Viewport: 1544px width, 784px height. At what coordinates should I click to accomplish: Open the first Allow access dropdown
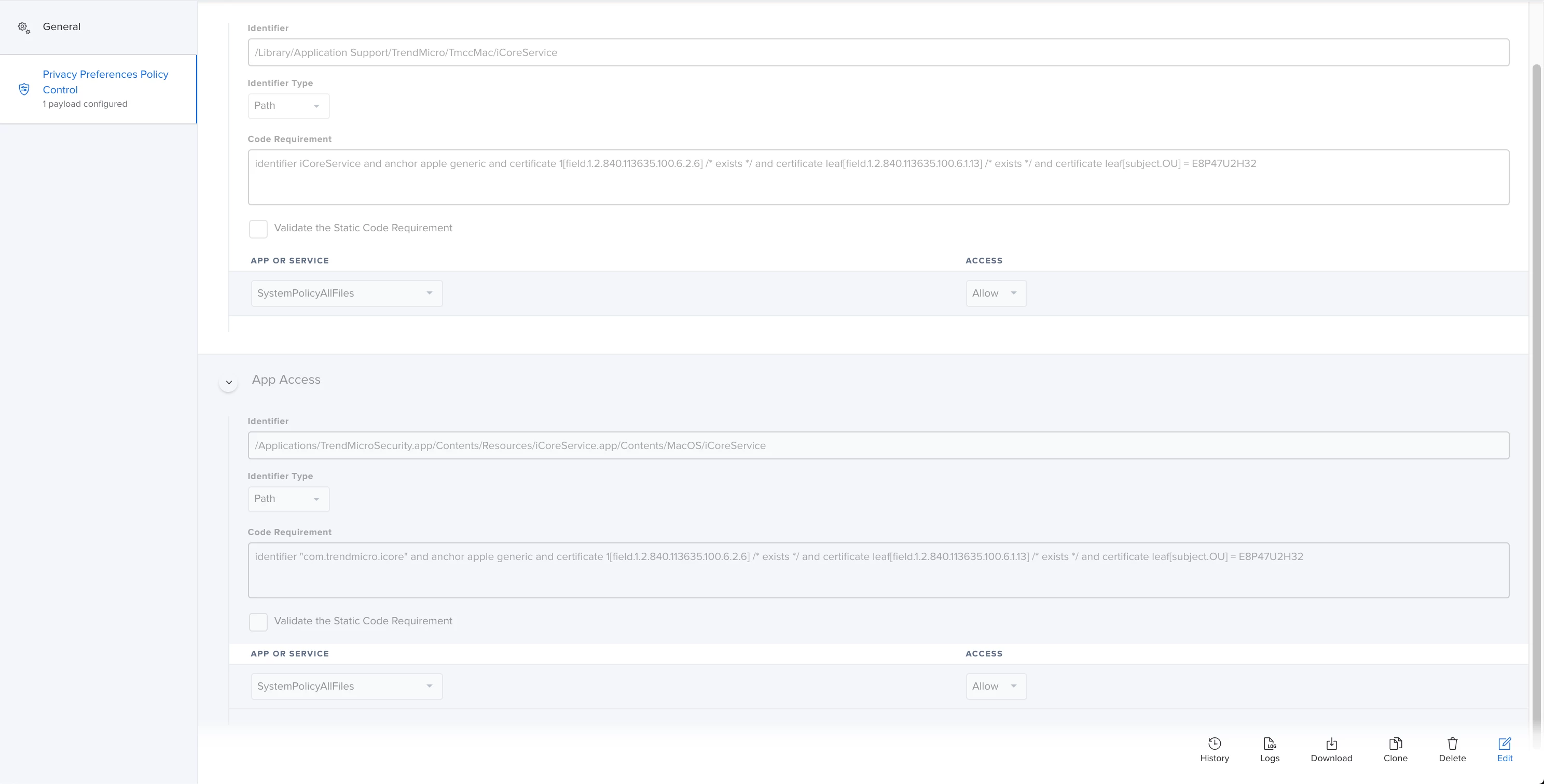(996, 293)
